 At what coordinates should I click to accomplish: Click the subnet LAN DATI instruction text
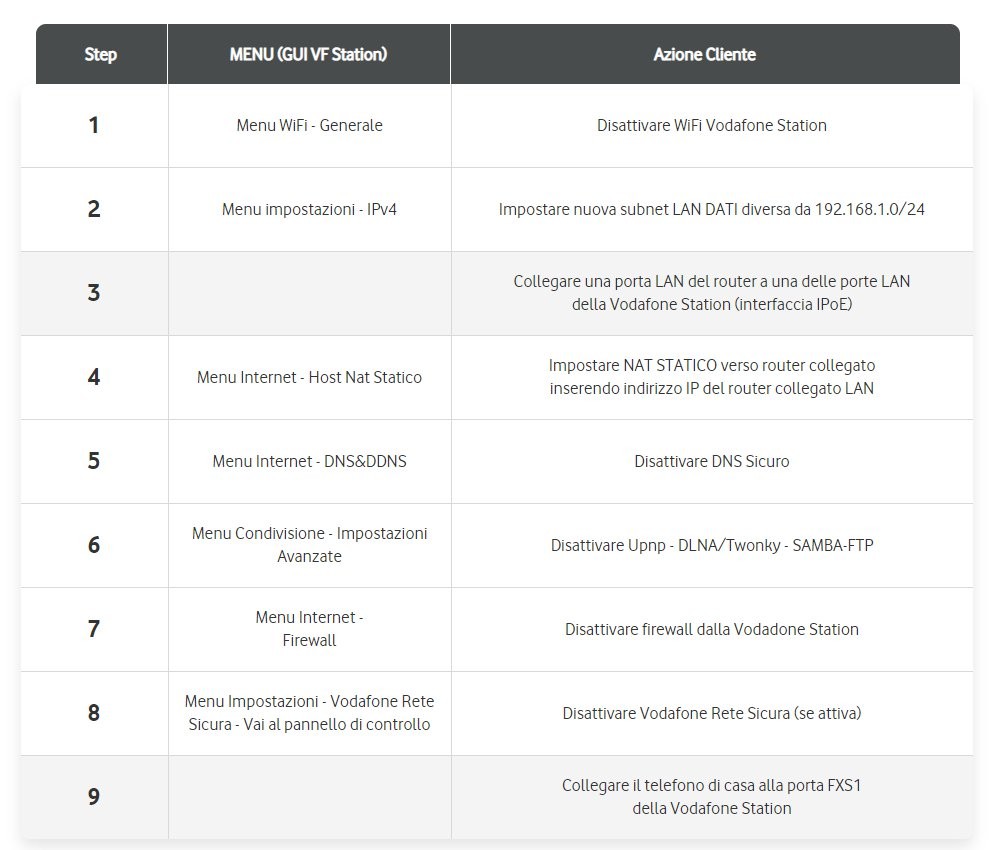(711, 209)
